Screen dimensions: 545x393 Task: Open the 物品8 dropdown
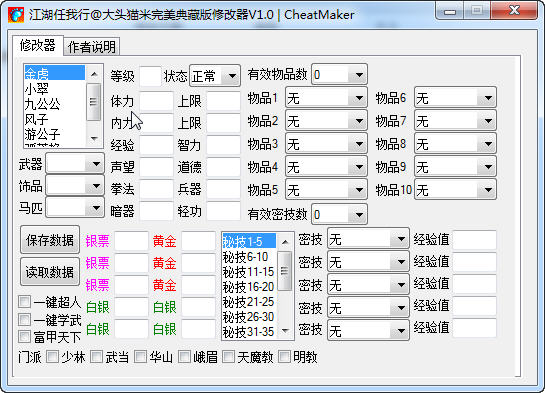455,144
